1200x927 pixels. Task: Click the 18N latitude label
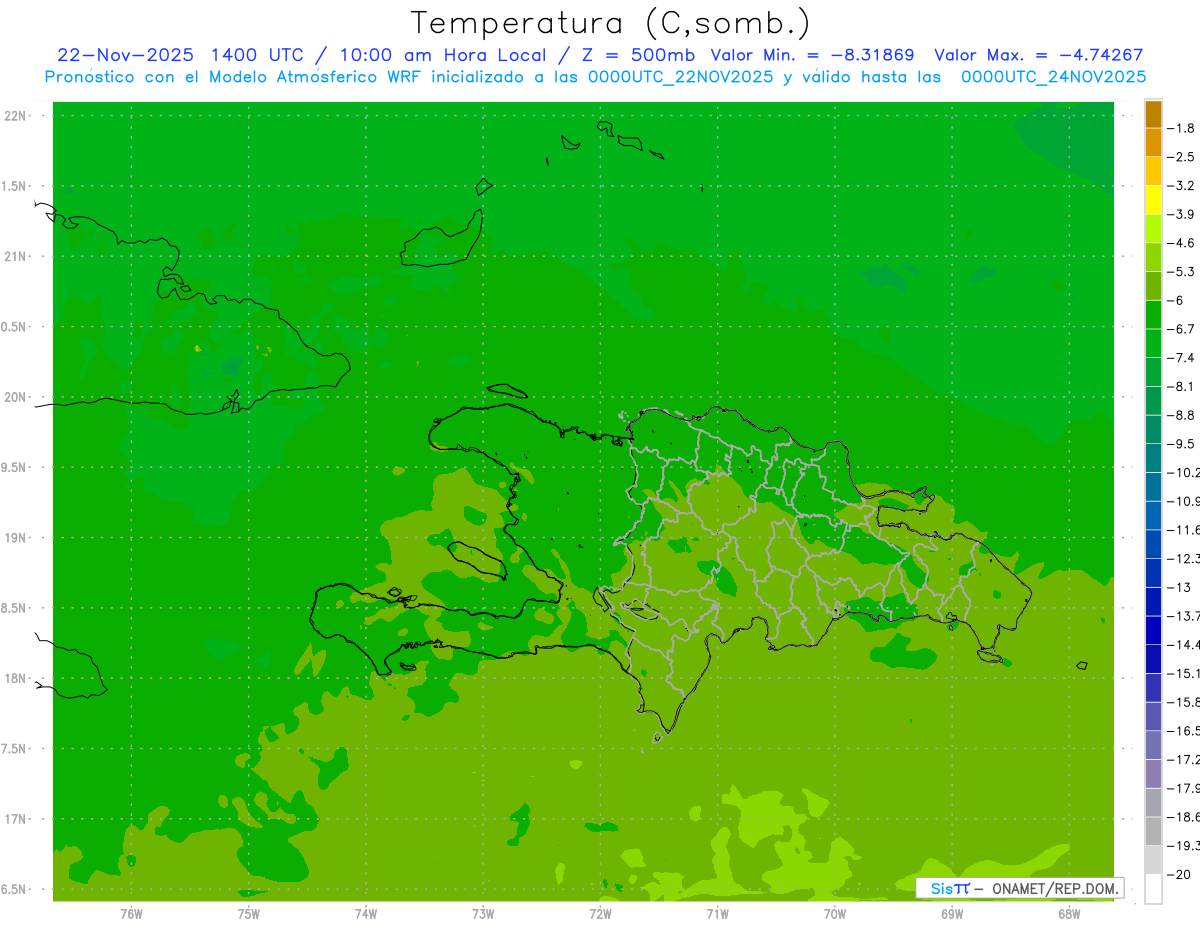pyautogui.click(x=15, y=678)
